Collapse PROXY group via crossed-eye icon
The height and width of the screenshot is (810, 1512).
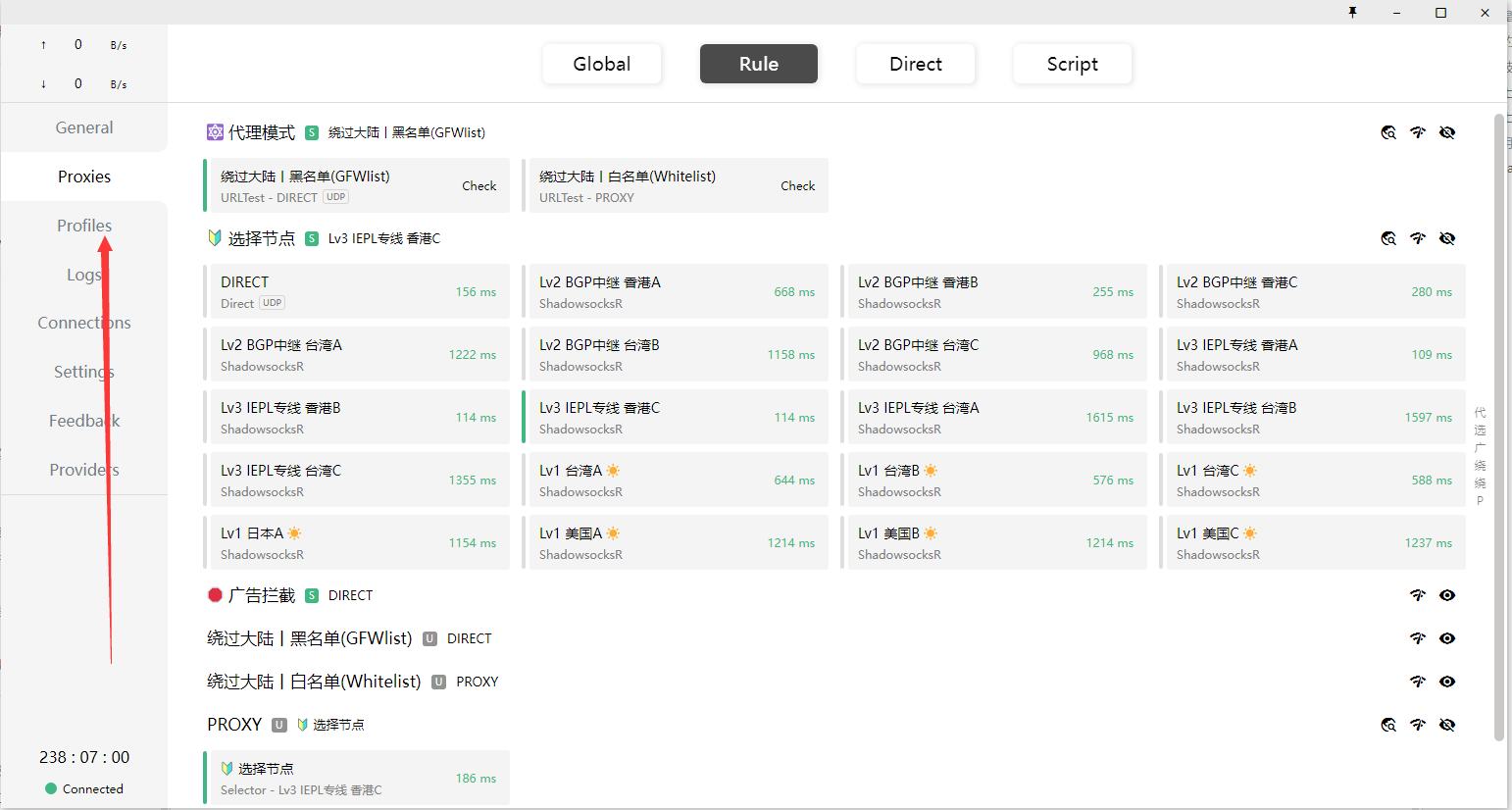click(x=1447, y=725)
